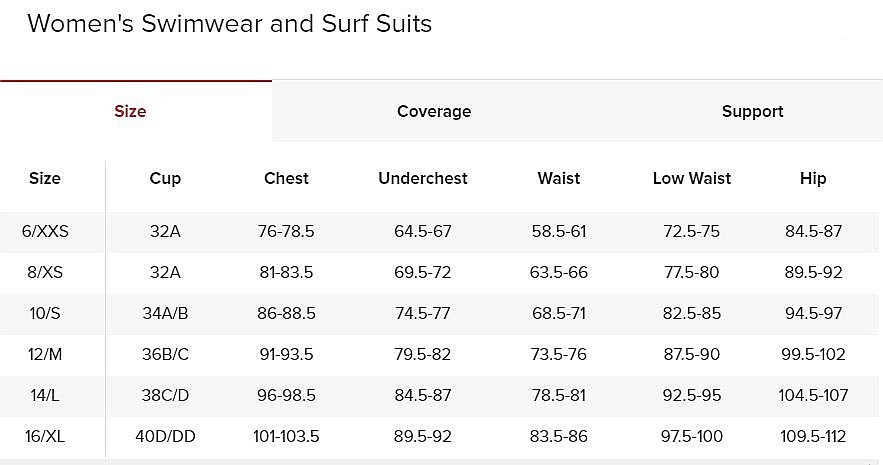Click the 36B/C cup cell
Viewport: 883px width, 465px height.
click(x=165, y=354)
